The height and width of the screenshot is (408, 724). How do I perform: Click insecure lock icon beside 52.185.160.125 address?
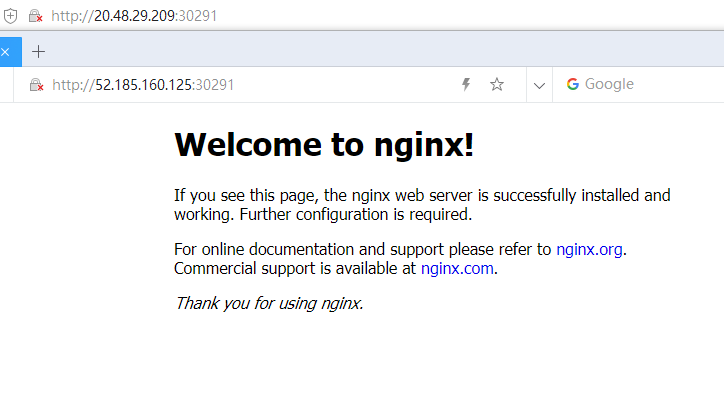coord(36,85)
